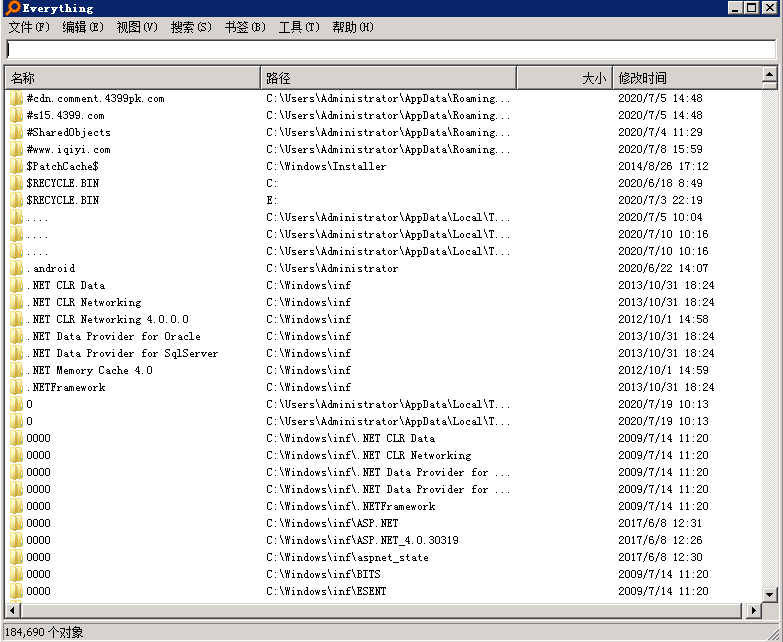Click the date 2020/6/22 14:07
Image resolution: width=783 pixels, height=642 pixels.
(663, 268)
